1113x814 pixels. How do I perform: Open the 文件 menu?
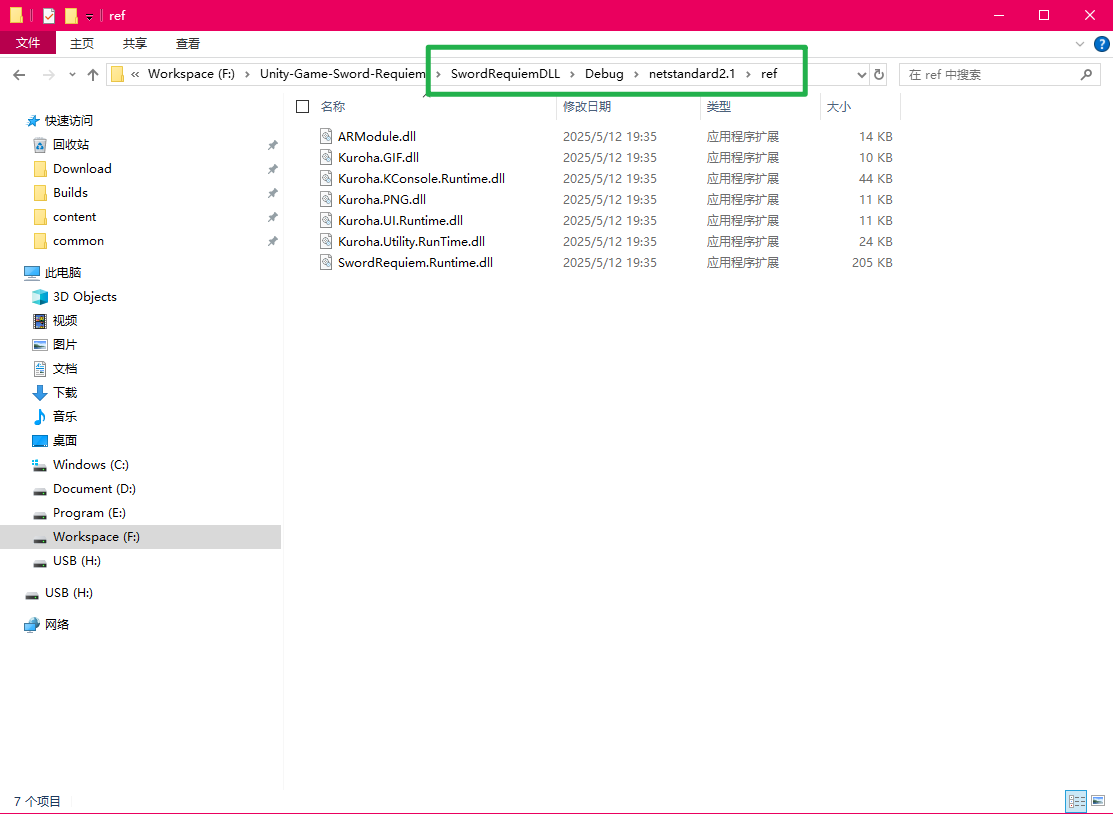click(28, 43)
